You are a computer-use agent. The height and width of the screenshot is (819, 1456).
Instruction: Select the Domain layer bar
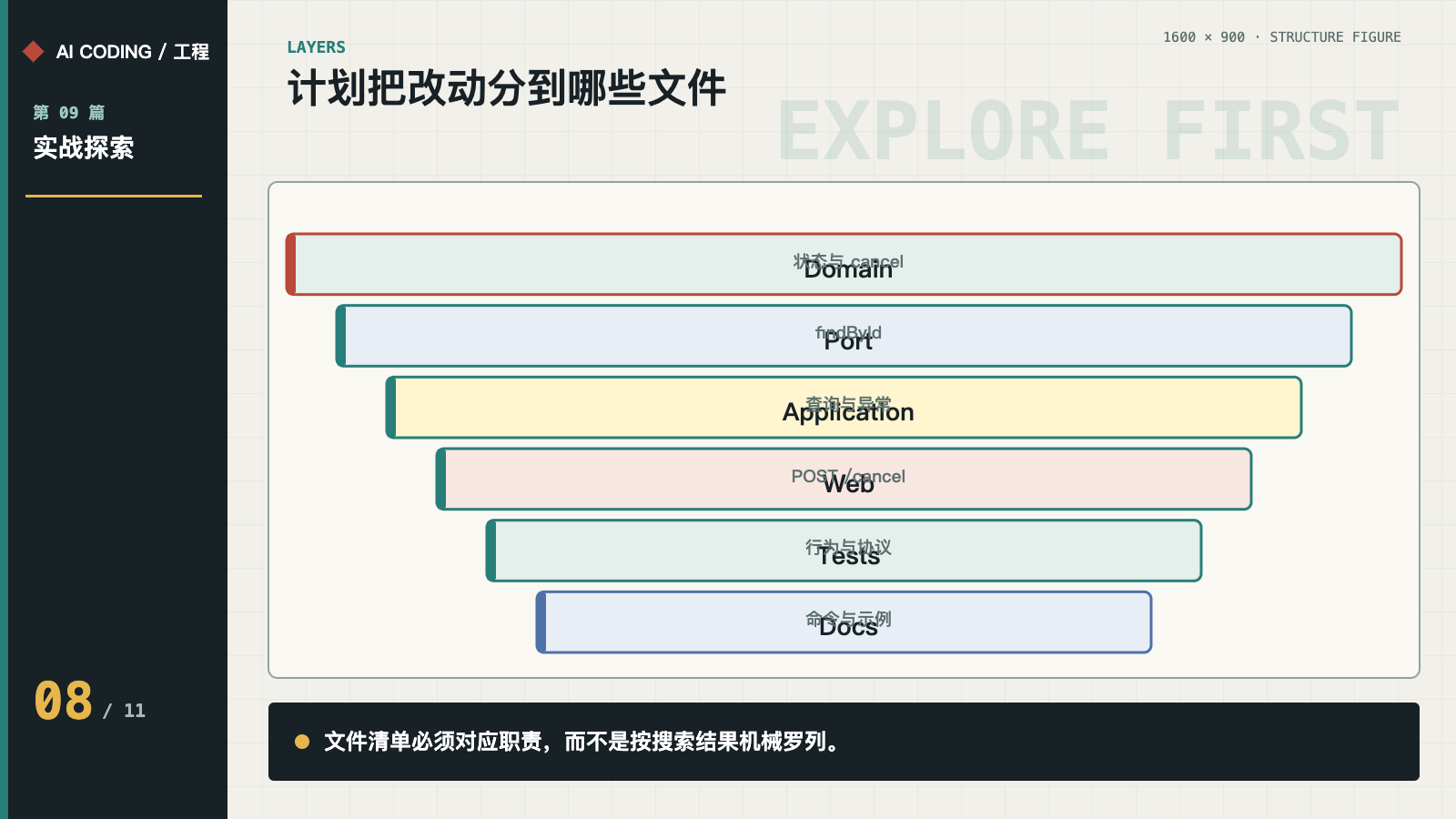tap(844, 264)
